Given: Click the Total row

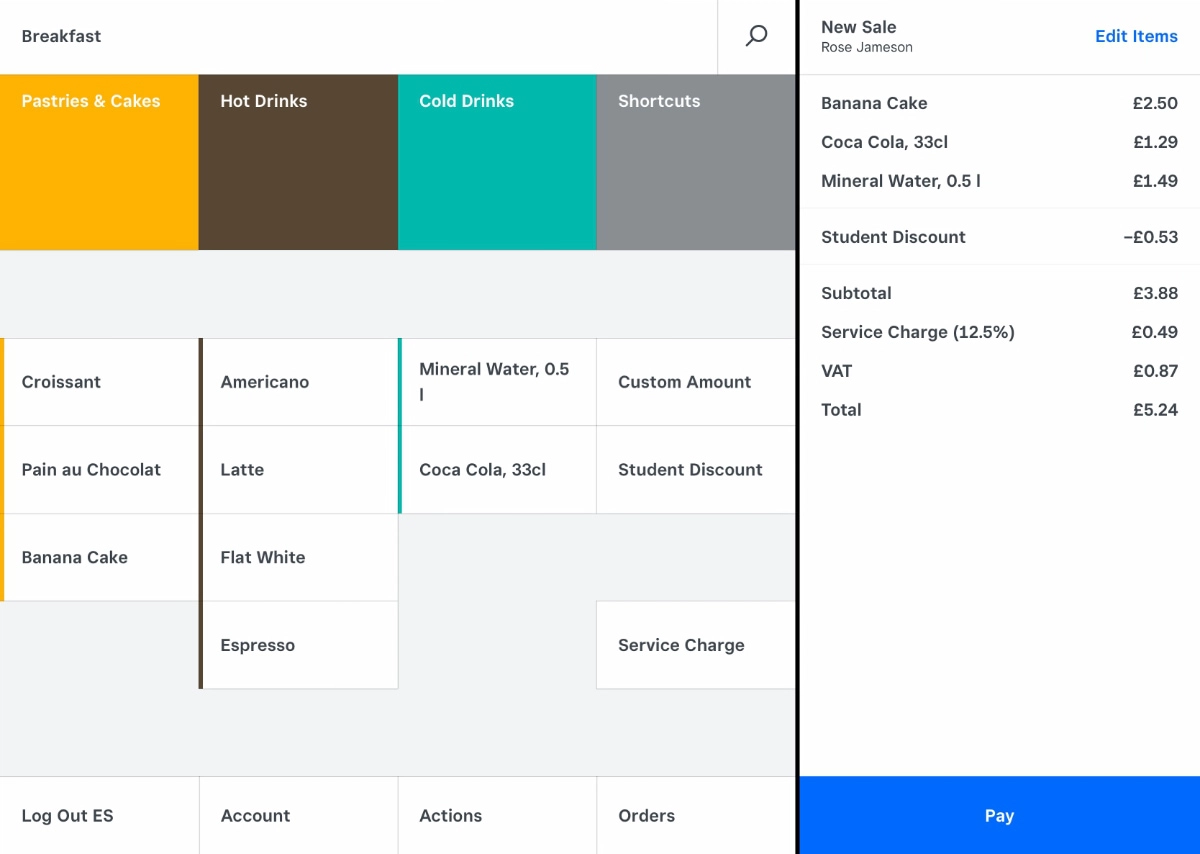Looking at the screenshot, I should pos(999,410).
